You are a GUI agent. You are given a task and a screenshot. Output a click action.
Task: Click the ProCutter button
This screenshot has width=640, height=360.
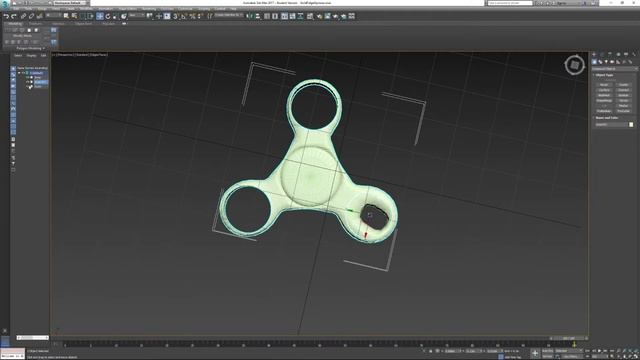pyautogui.click(x=623, y=111)
